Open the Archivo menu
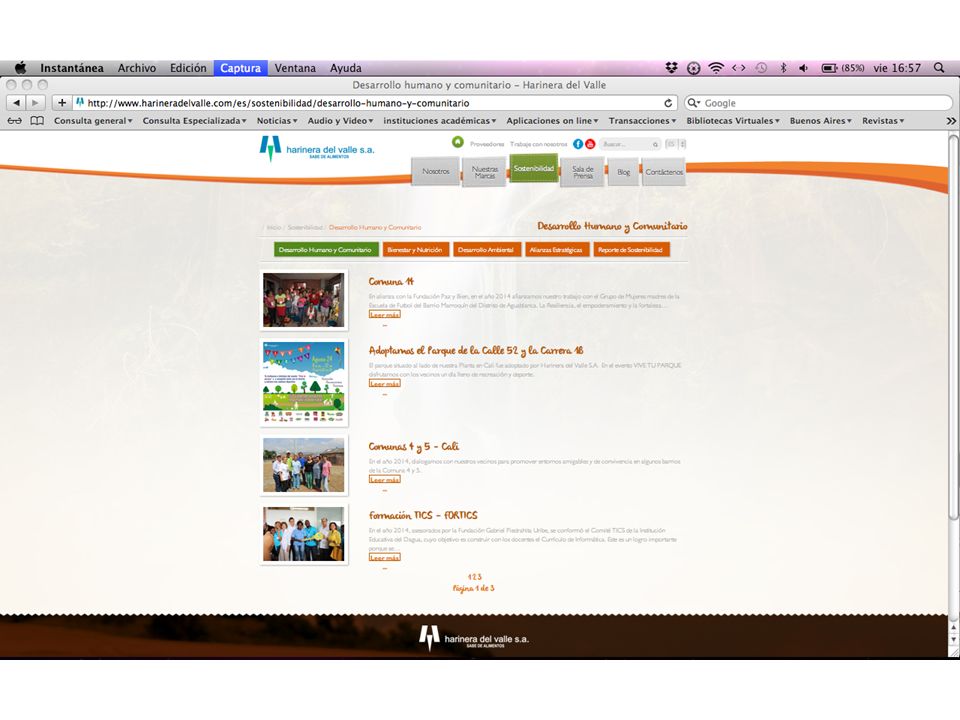This screenshot has height=720, width=960. [137, 68]
